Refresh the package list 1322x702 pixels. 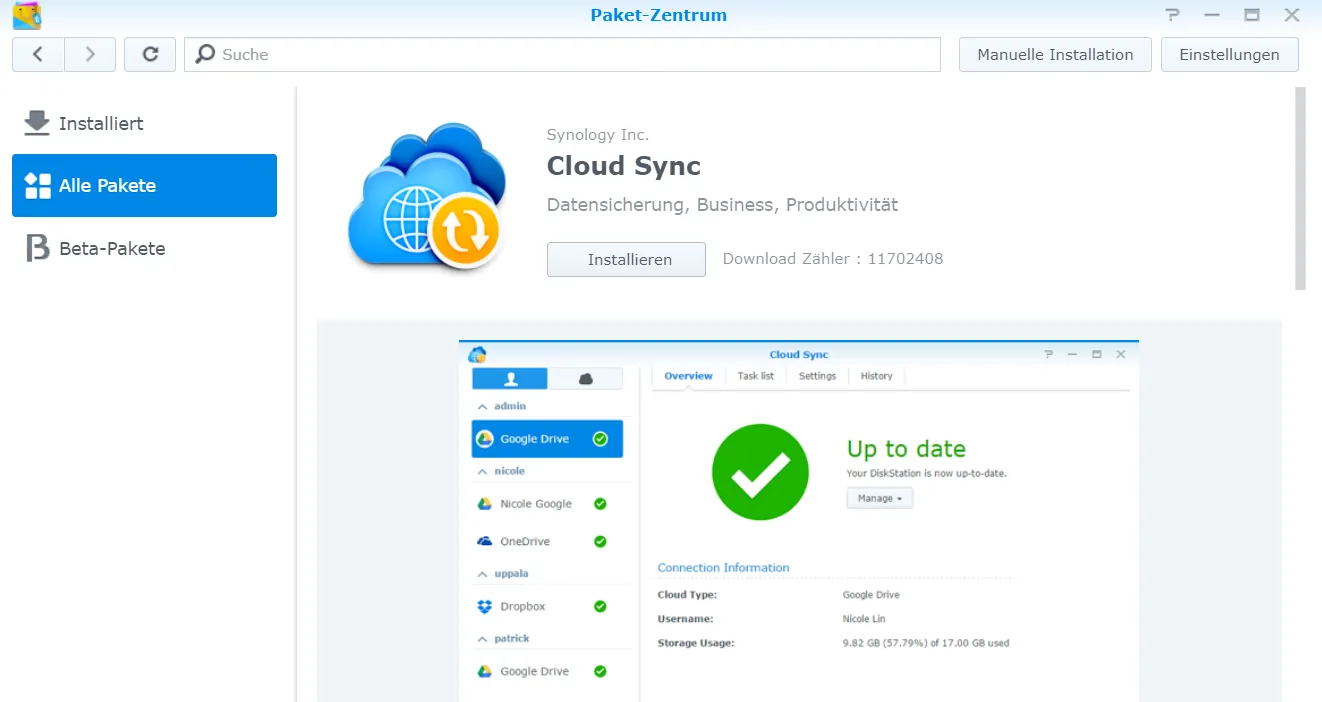150,54
